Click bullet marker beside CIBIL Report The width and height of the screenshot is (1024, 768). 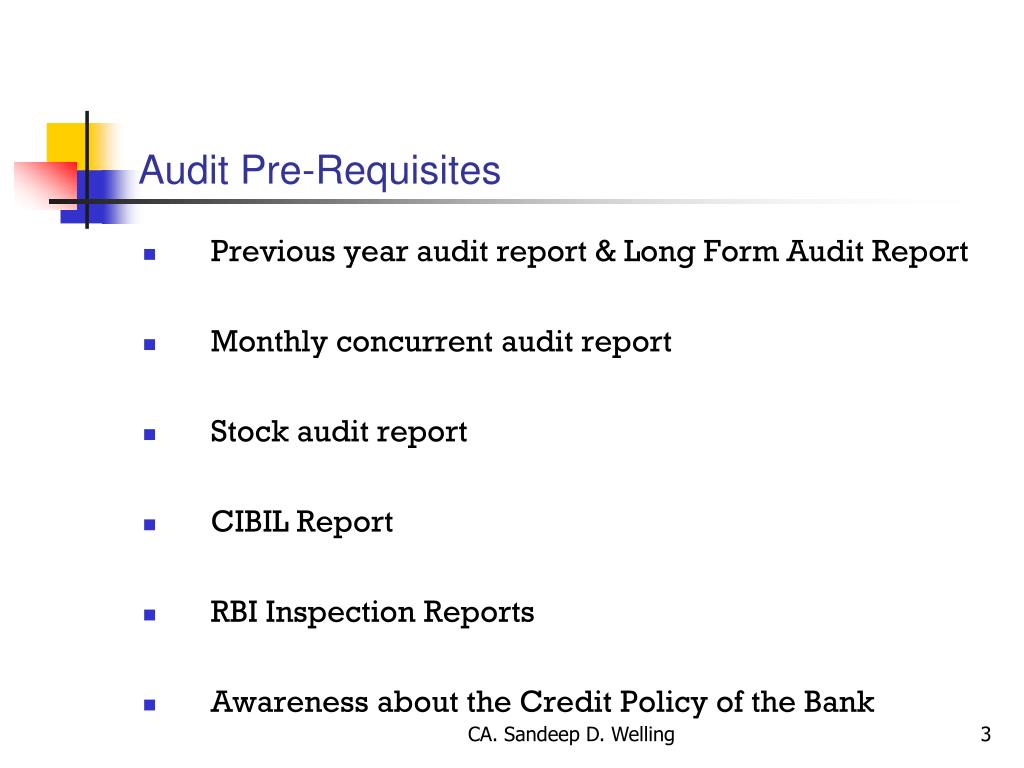pos(150,524)
